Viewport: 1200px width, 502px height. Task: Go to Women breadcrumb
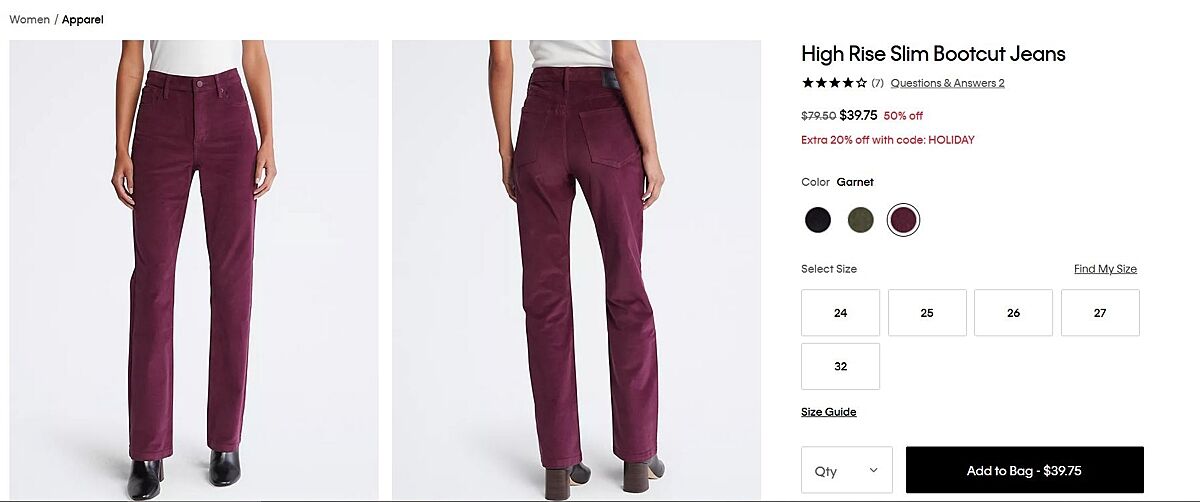click(x=29, y=20)
